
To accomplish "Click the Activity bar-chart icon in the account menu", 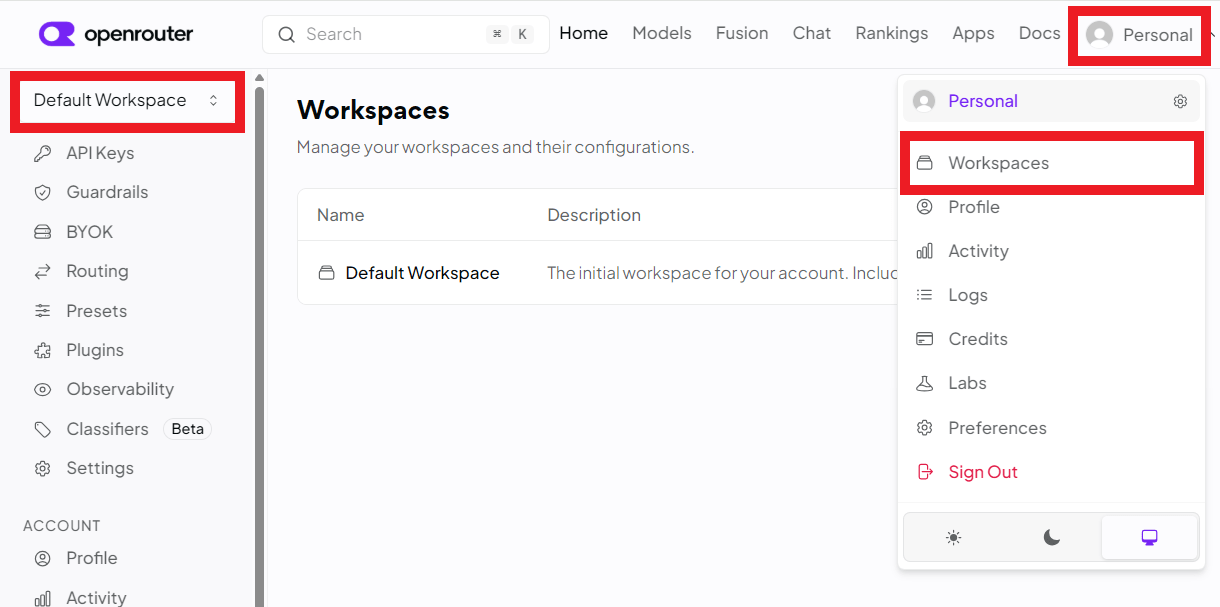I will [925, 251].
